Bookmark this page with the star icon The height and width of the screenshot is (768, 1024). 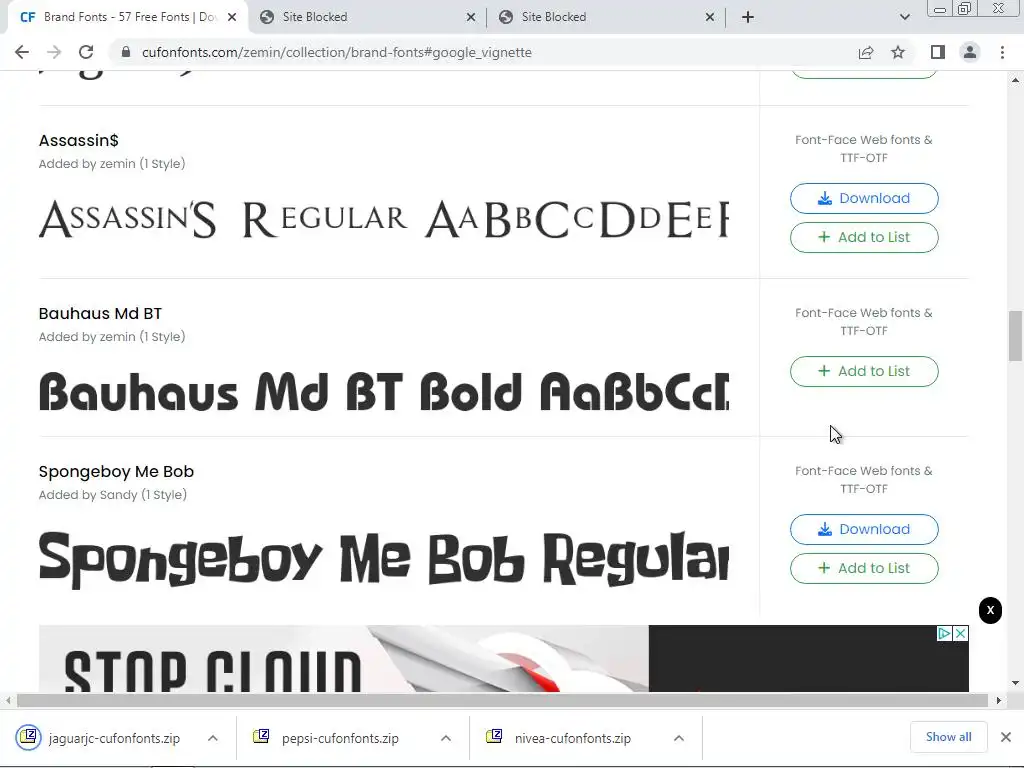pos(898,52)
